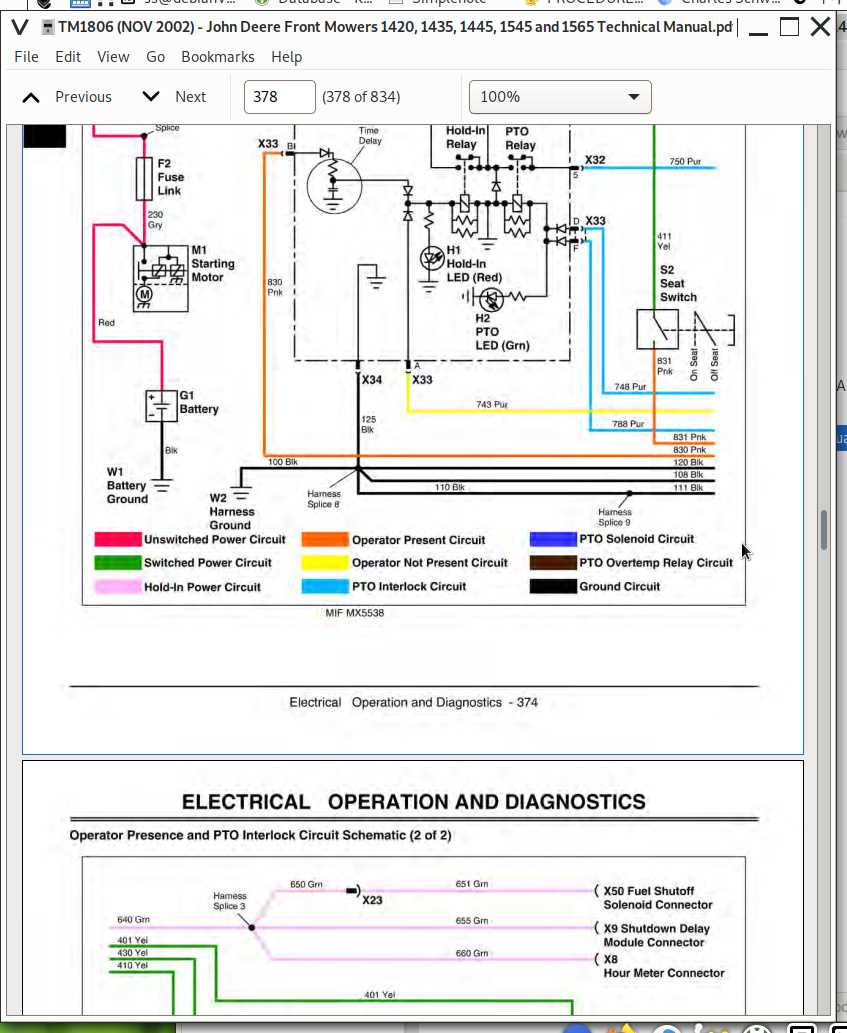Click the 'W1 Battery Ground' label
The image size is (847, 1033).
pyautogui.click(x=127, y=486)
